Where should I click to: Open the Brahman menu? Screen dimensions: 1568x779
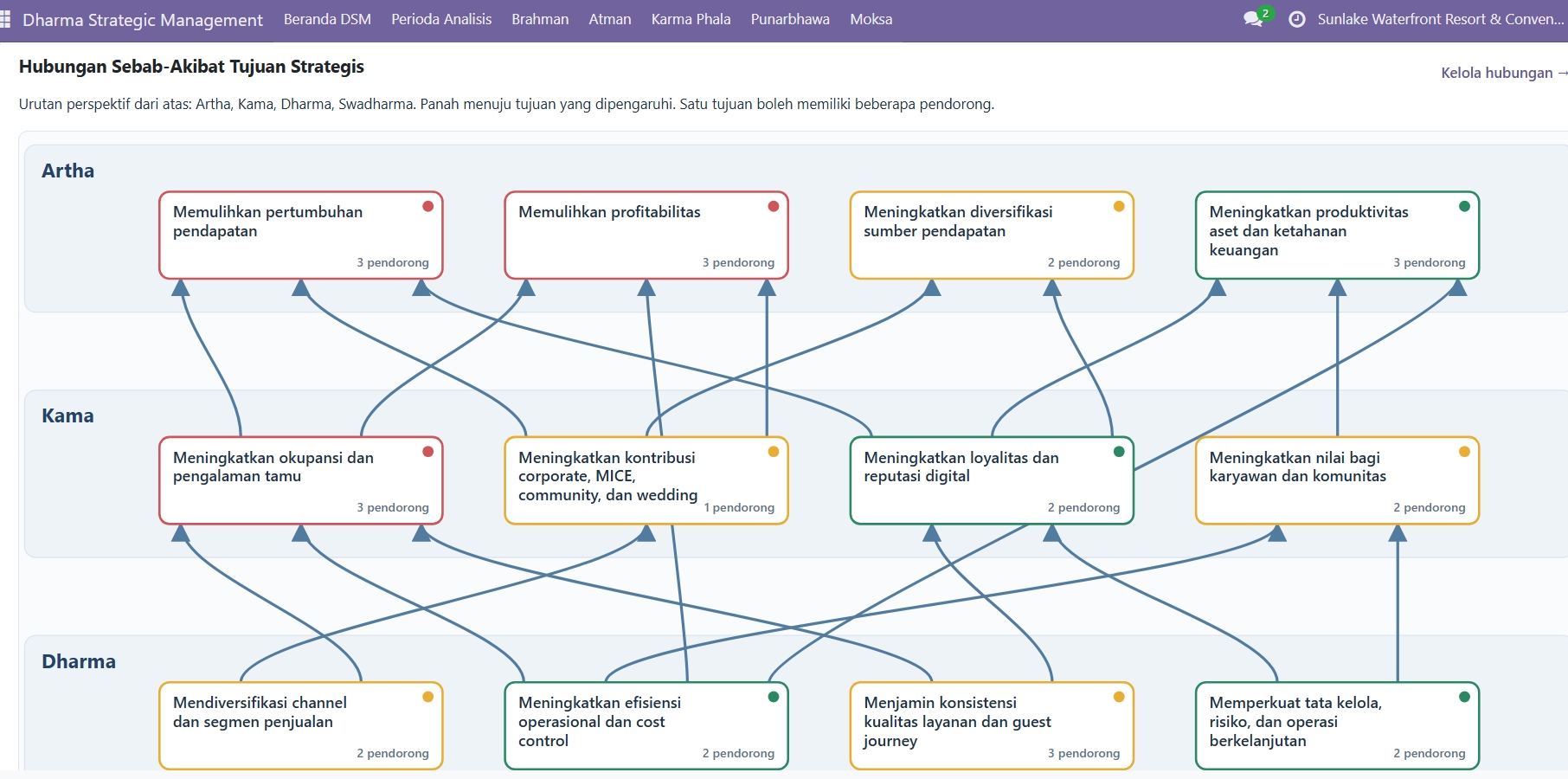[x=540, y=19]
